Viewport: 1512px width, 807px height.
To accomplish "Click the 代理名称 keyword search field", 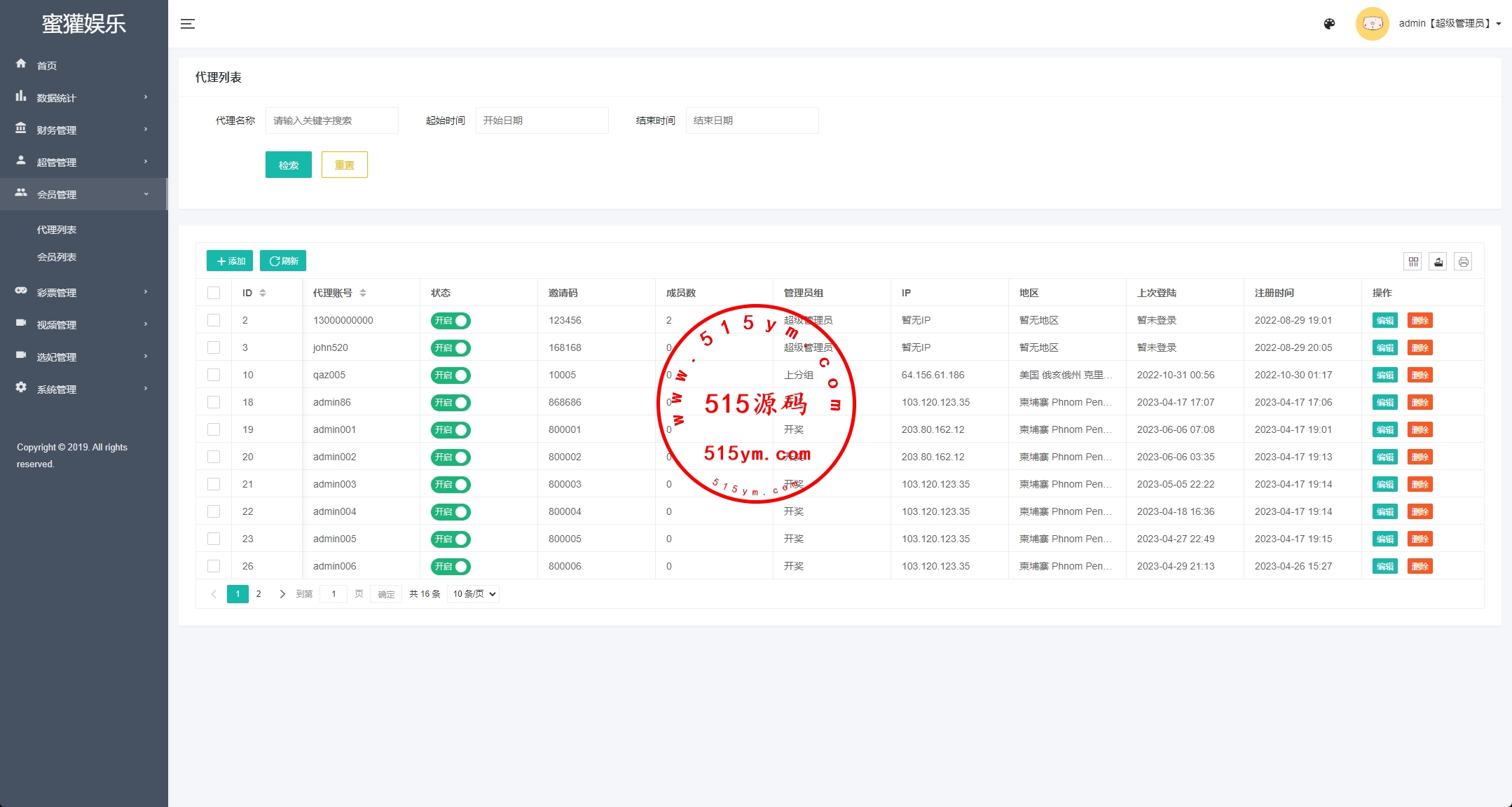I will 331,120.
